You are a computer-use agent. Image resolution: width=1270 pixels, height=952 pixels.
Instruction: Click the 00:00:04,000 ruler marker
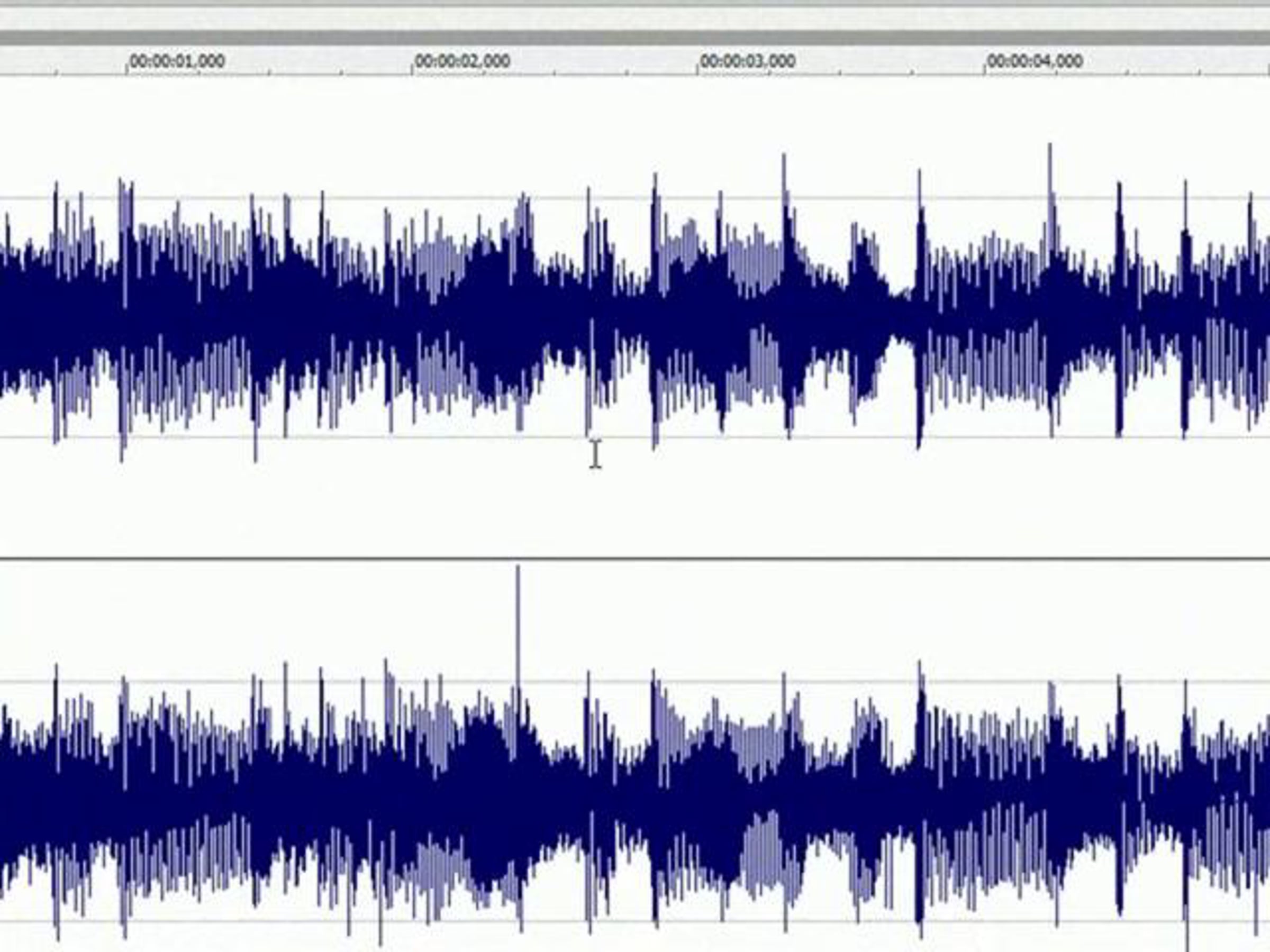click(x=1035, y=61)
